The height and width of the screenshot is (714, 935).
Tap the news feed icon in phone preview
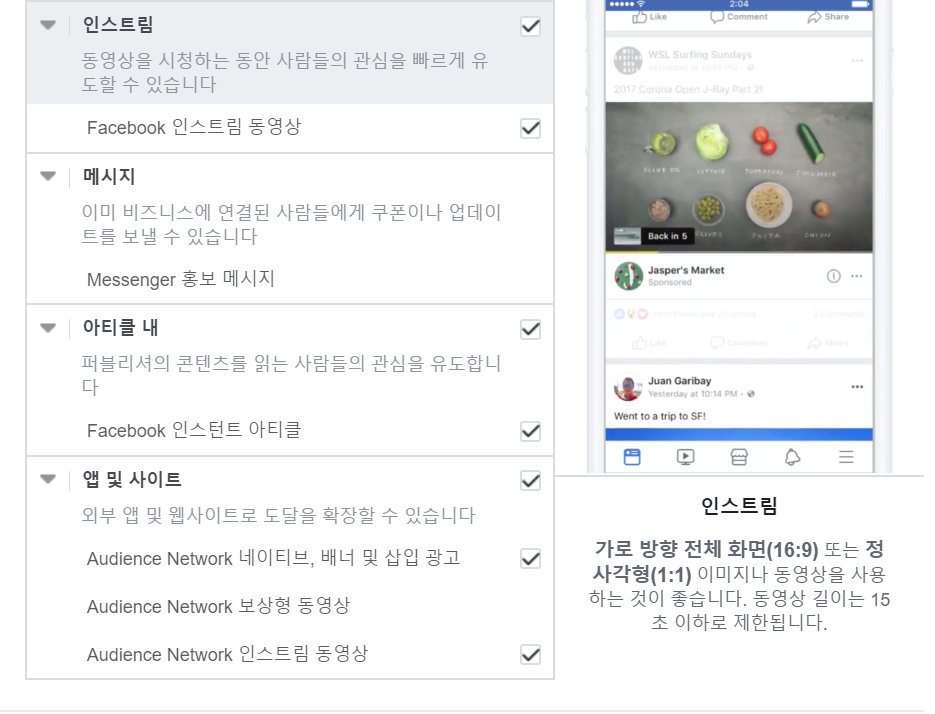pos(631,458)
